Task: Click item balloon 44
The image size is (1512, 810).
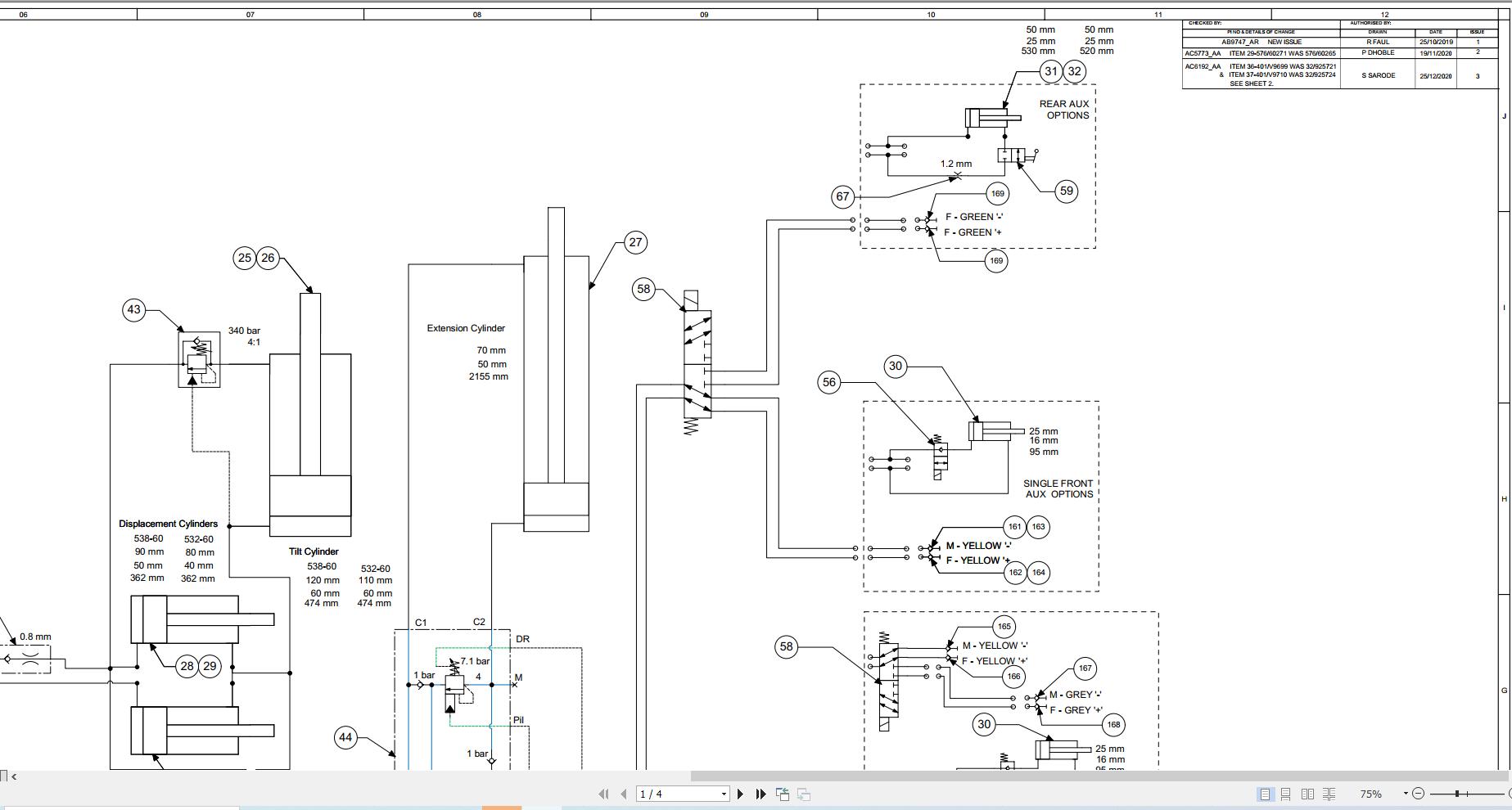Action: click(345, 737)
